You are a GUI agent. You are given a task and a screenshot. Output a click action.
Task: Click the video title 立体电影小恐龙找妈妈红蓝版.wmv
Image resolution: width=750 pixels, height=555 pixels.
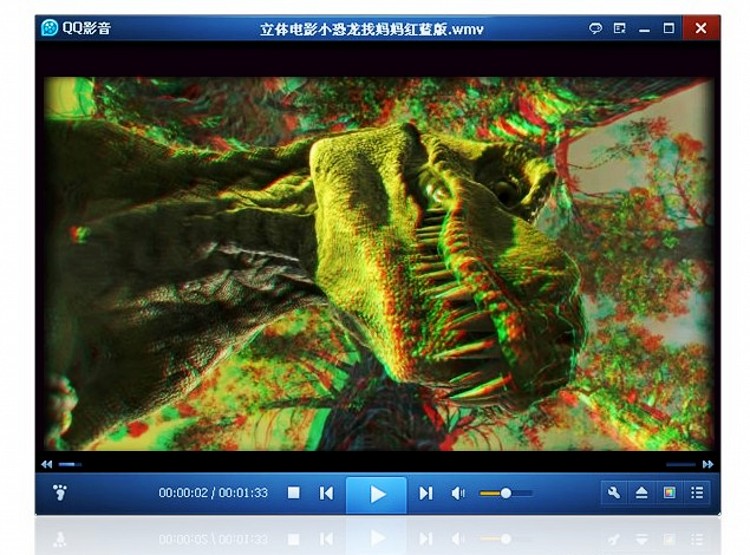(372, 29)
